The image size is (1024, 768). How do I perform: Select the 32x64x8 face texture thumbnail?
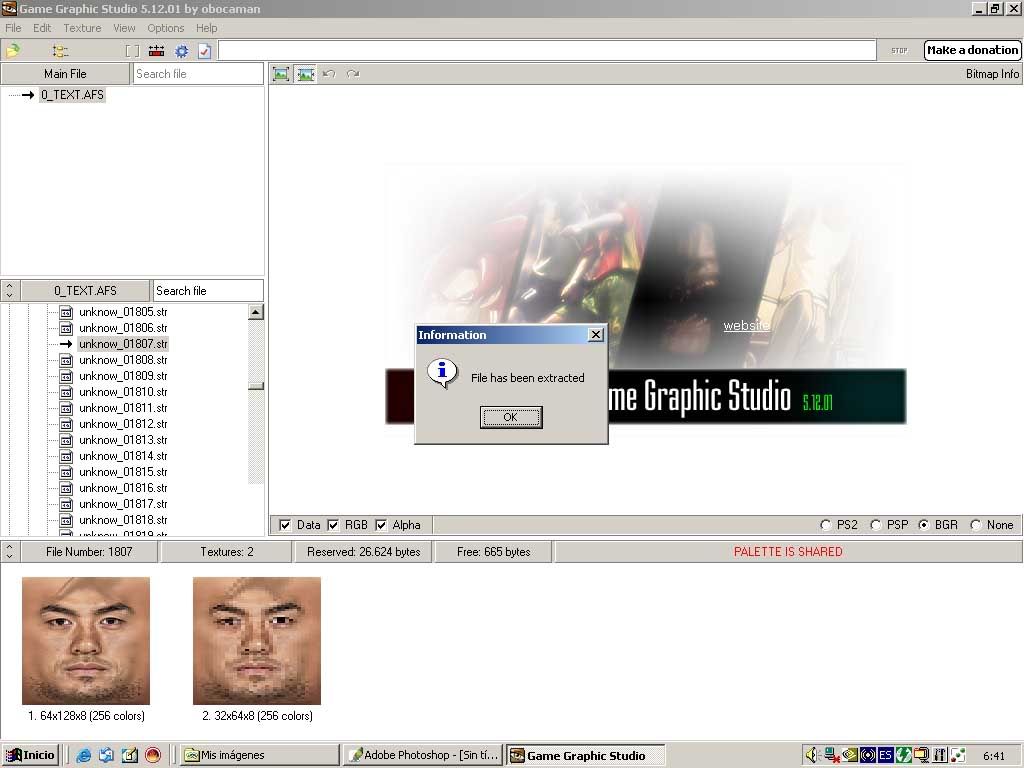(257, 641)
